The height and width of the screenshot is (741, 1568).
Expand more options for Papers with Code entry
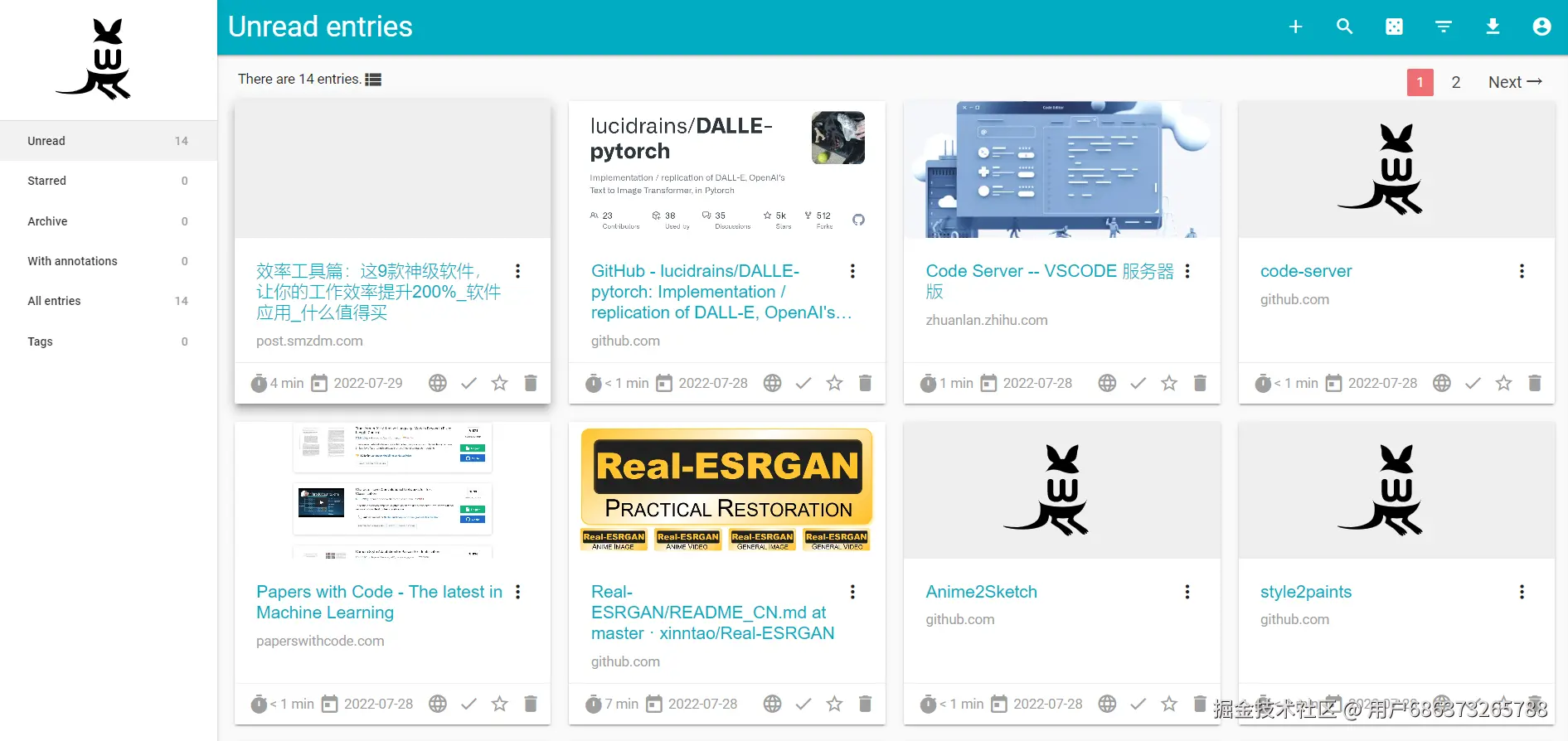coord(518,592)
